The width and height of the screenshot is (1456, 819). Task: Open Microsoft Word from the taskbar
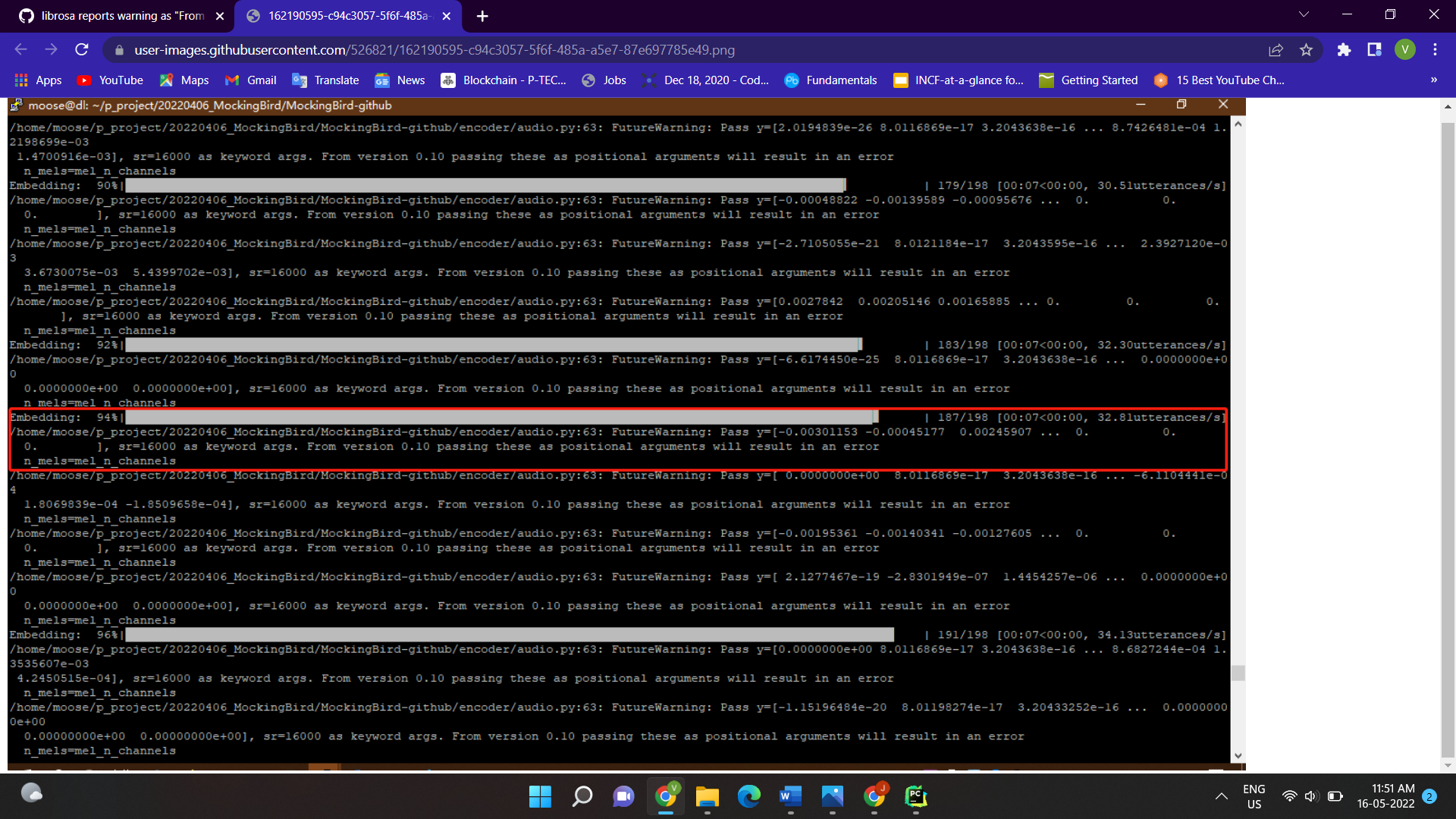coord(790,797)
